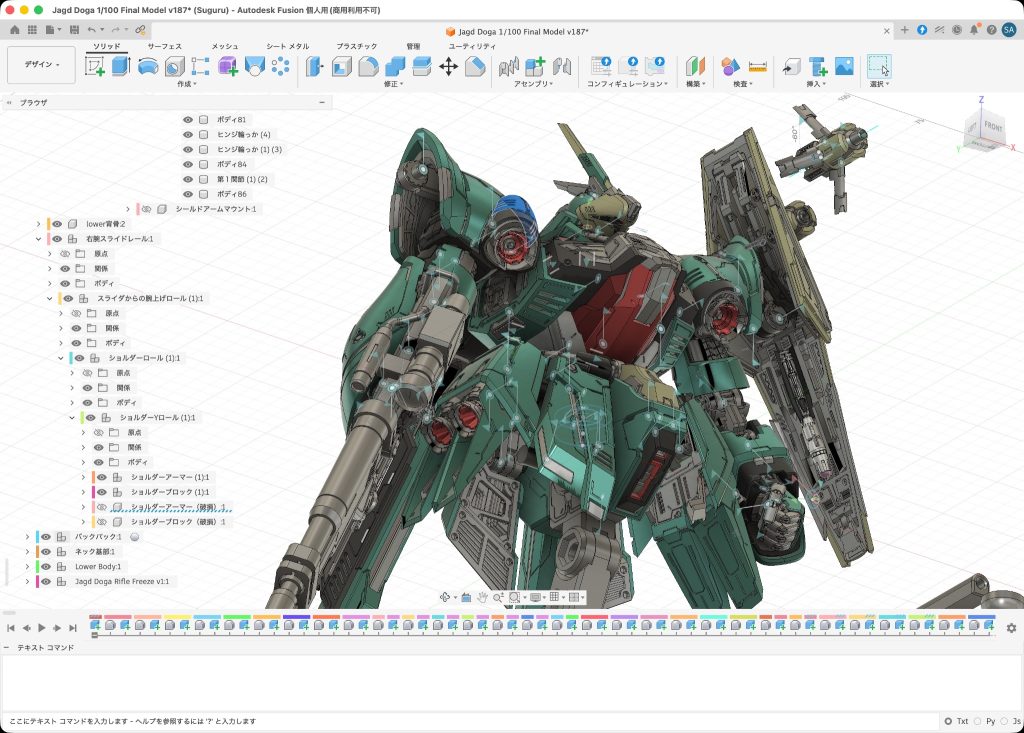Image resolution: width=1024 pixels, height=733 pixels.
Task: Open the job status clock icon
Action: 957,30
